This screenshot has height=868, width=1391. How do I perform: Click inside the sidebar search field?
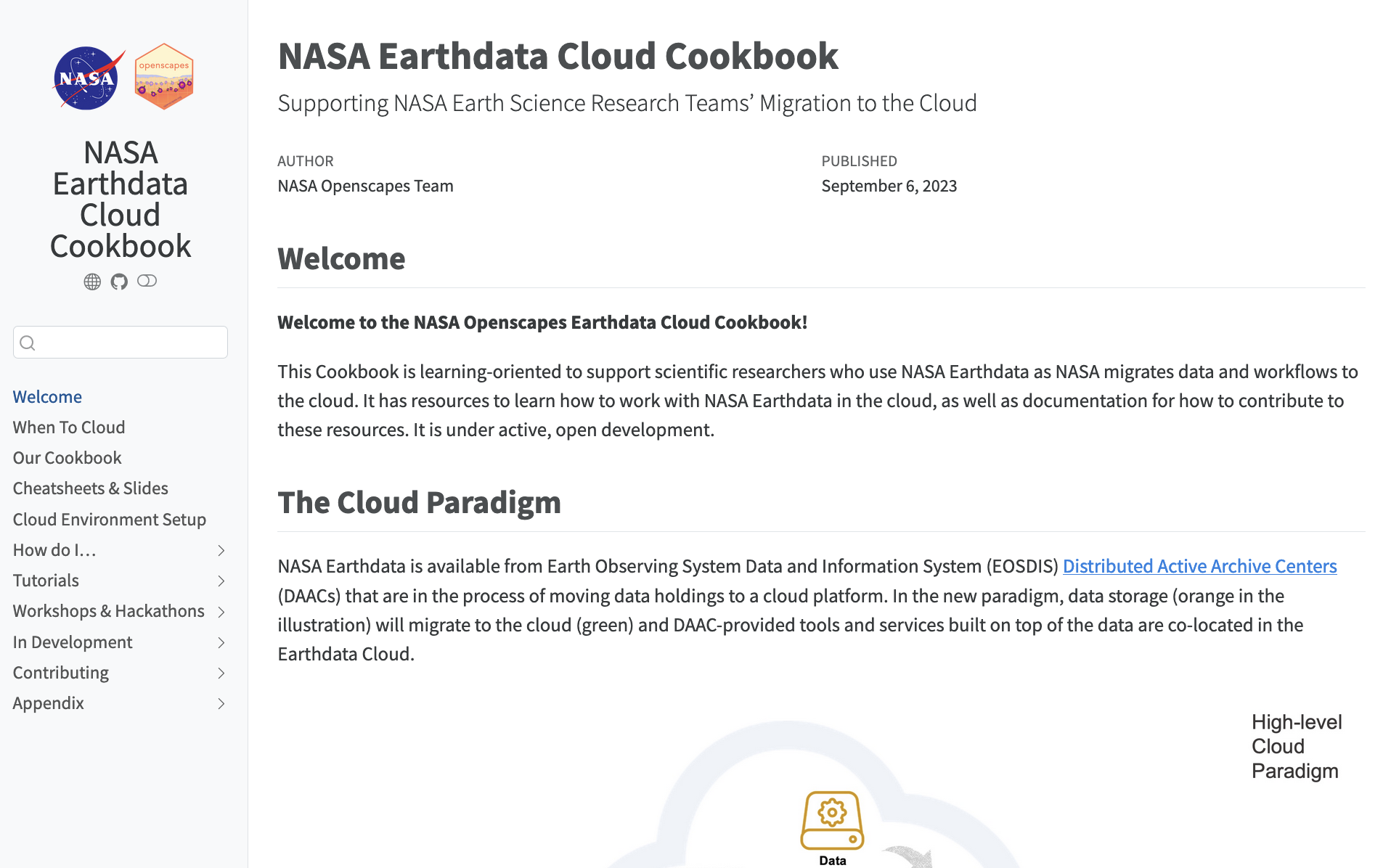click(x=120, y=342)
